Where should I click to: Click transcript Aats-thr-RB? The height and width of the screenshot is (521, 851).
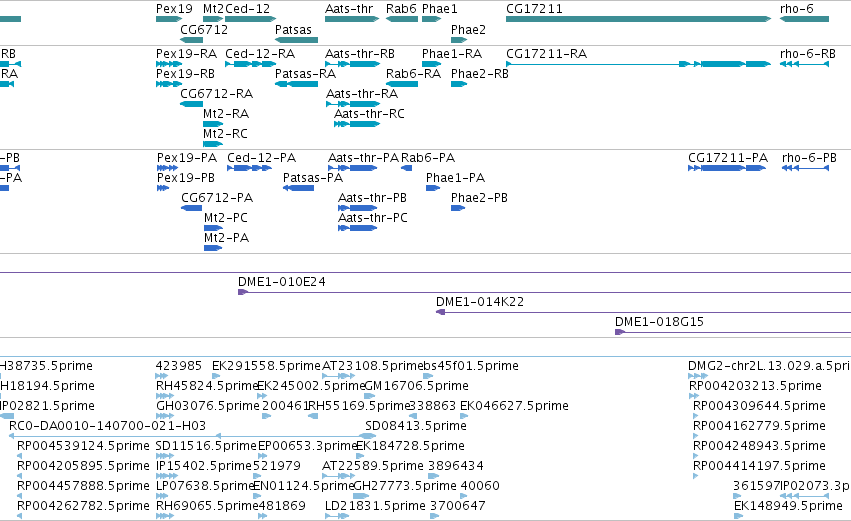pos(360,54)
